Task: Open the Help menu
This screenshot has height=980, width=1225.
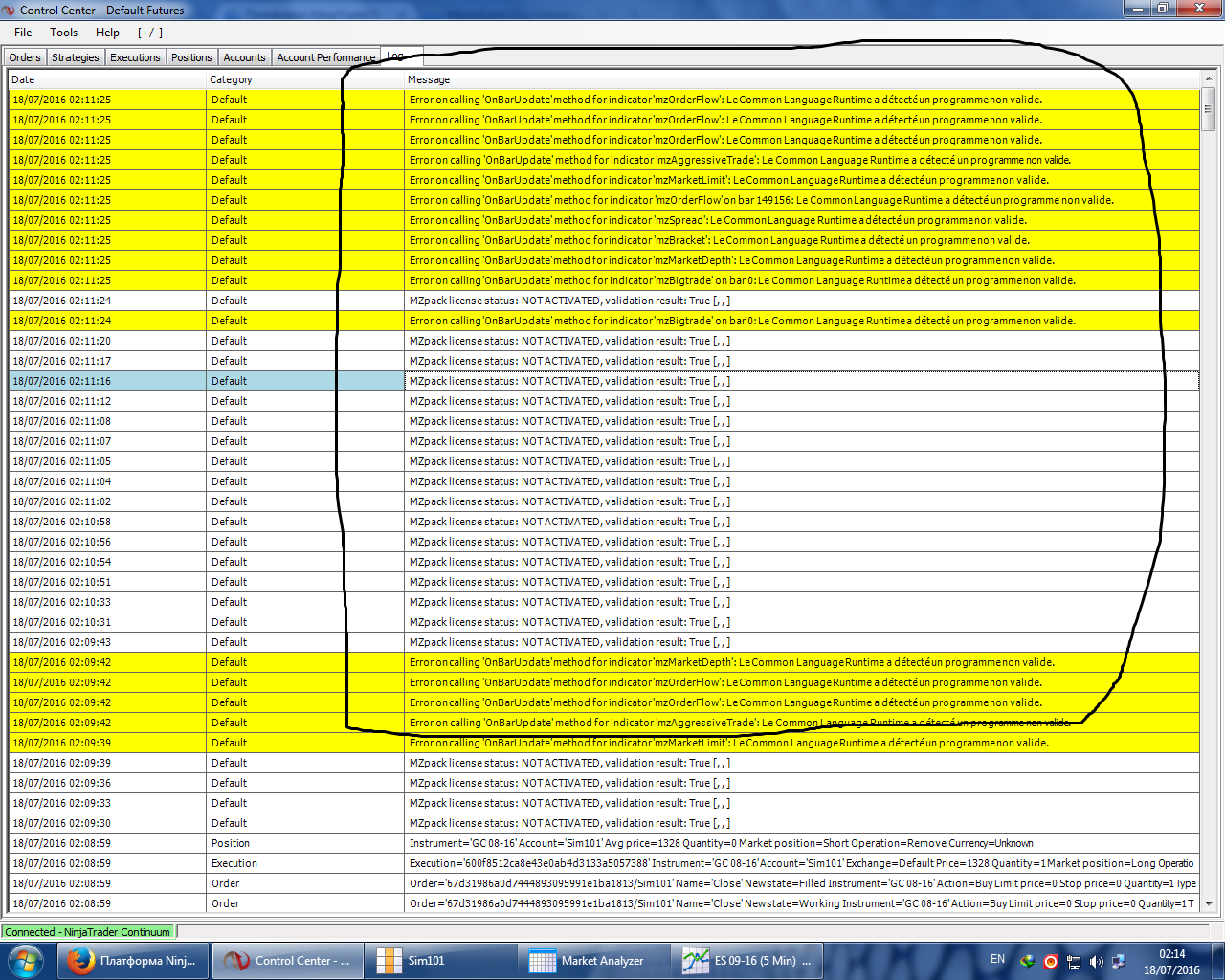Action: 107,33
